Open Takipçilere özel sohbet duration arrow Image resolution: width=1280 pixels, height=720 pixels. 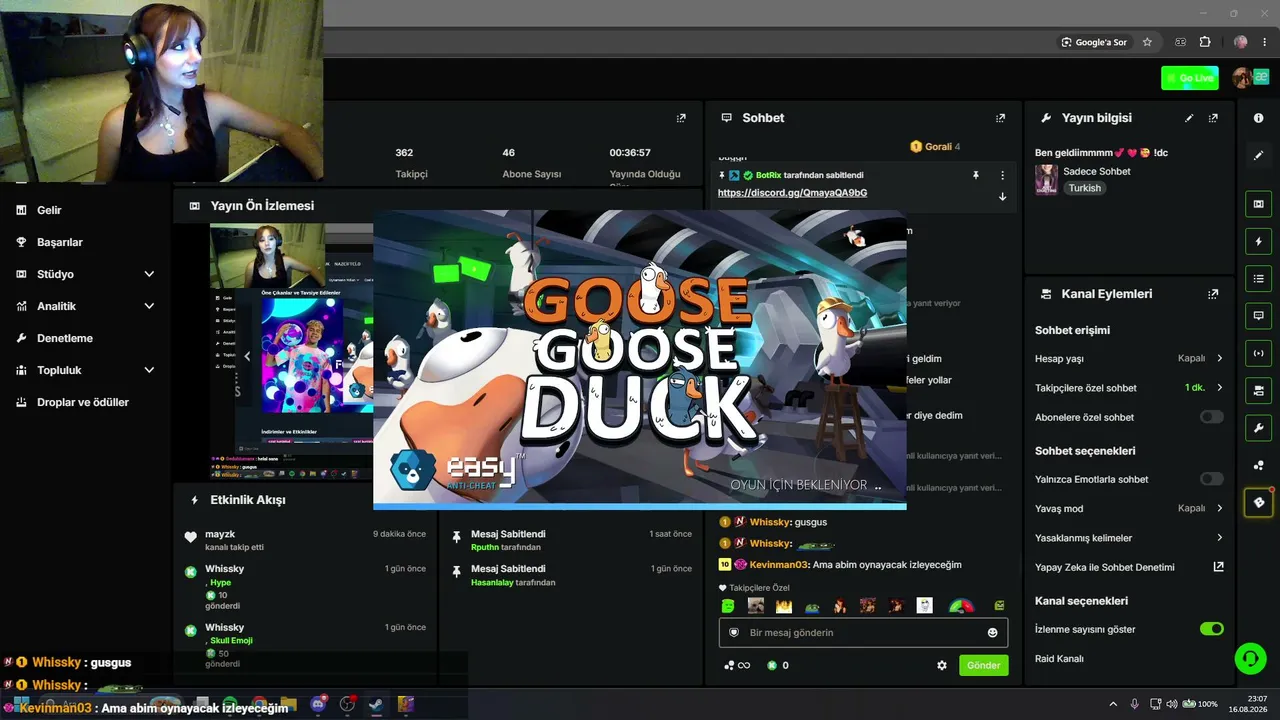point(1219,388)
